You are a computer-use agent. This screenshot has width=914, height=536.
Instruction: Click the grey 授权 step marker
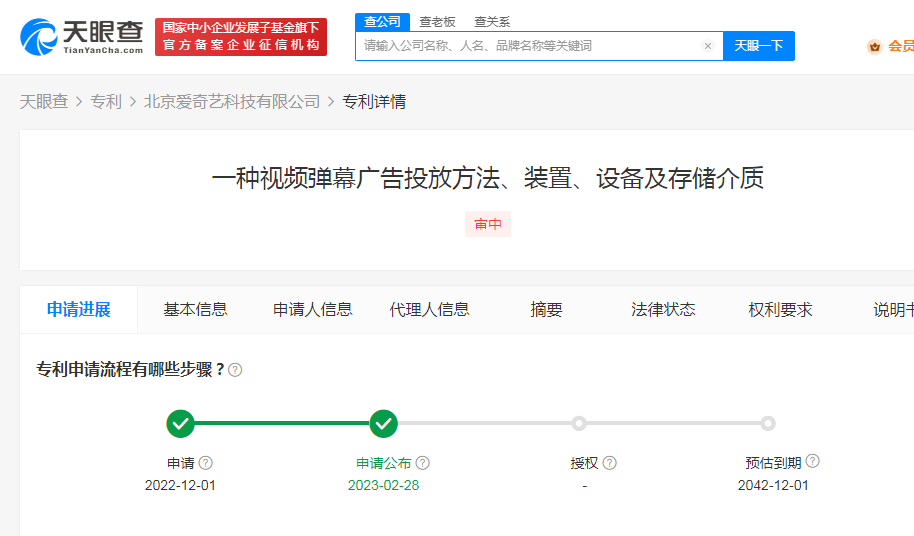pyautogui.click(x=579, y=424)
